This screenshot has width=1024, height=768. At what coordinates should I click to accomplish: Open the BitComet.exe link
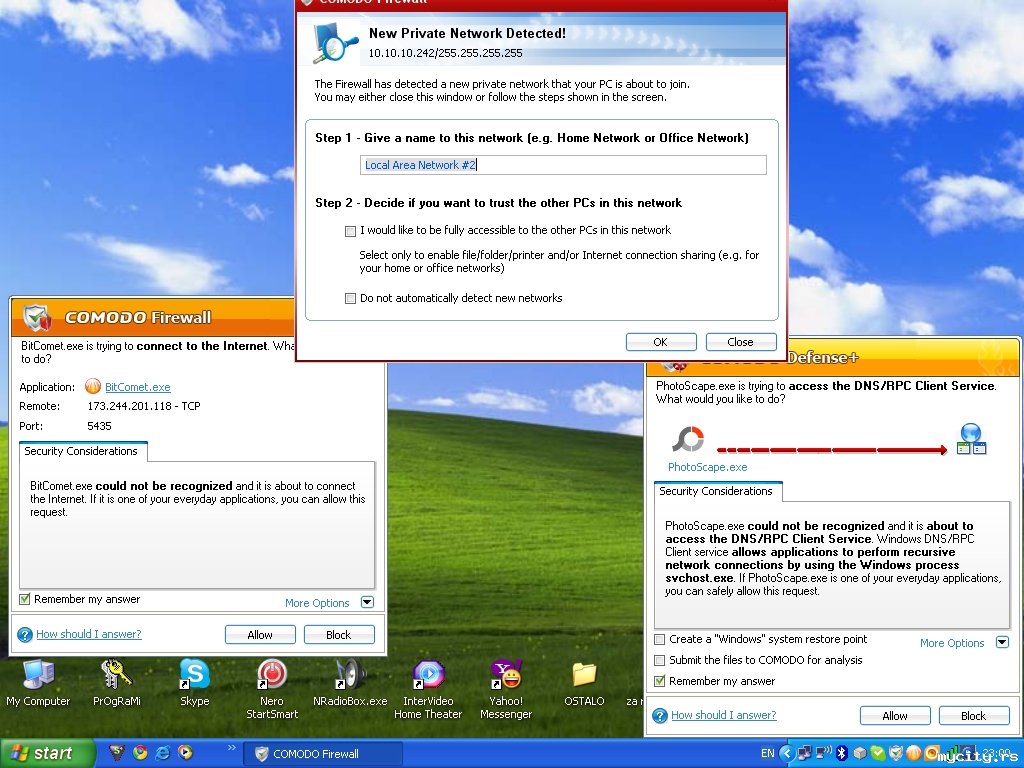coord(138,387)
